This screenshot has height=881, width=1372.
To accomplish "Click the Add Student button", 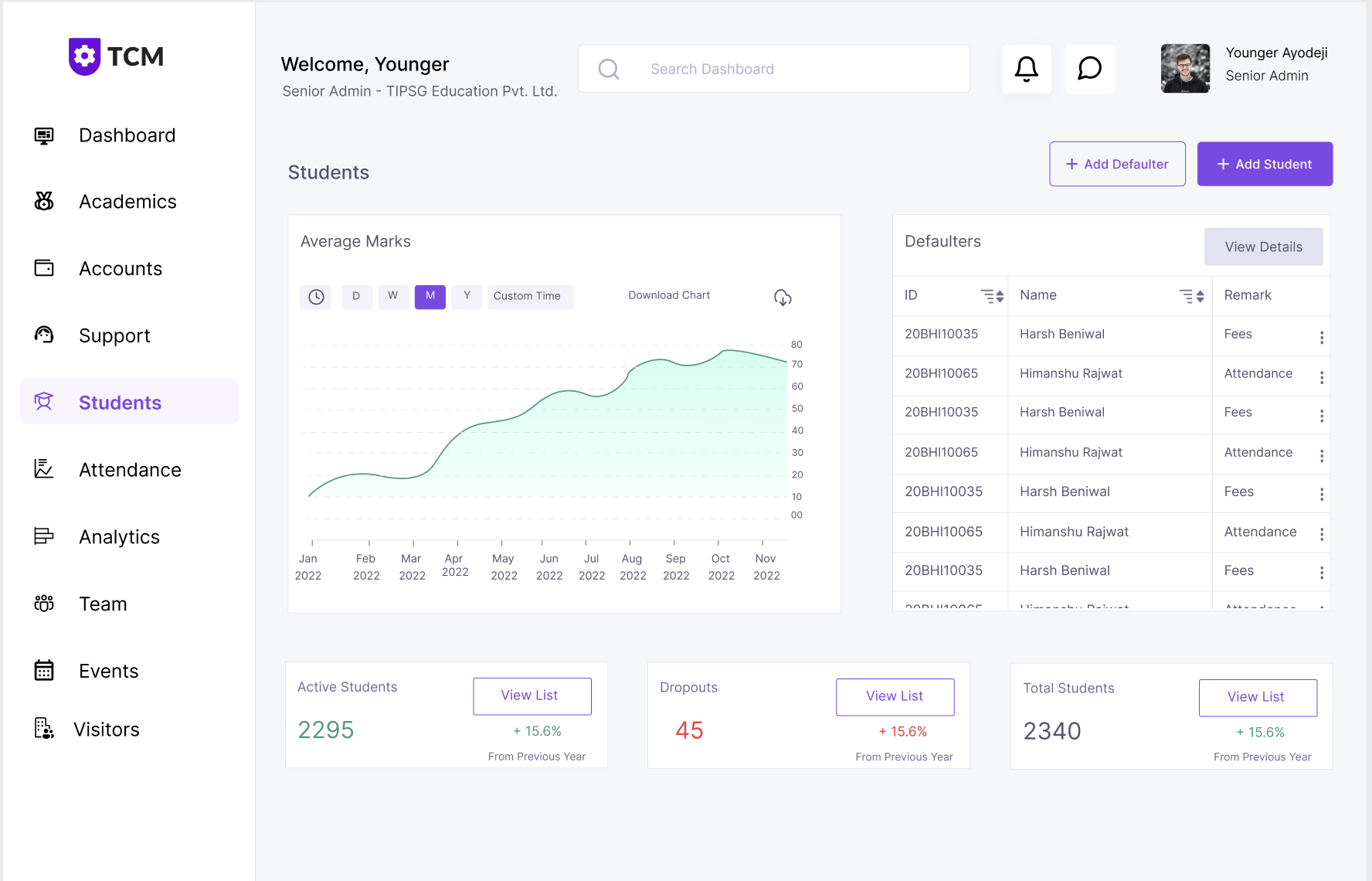I will coord(1264,164).
